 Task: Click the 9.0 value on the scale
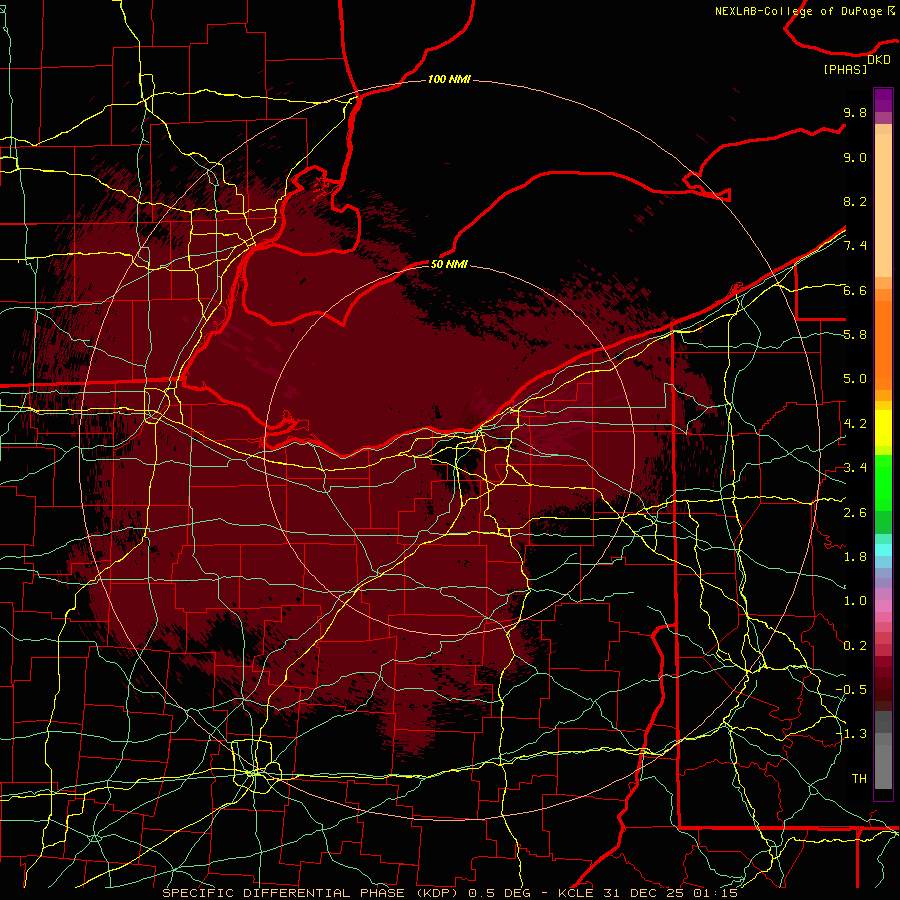[855, 157]
